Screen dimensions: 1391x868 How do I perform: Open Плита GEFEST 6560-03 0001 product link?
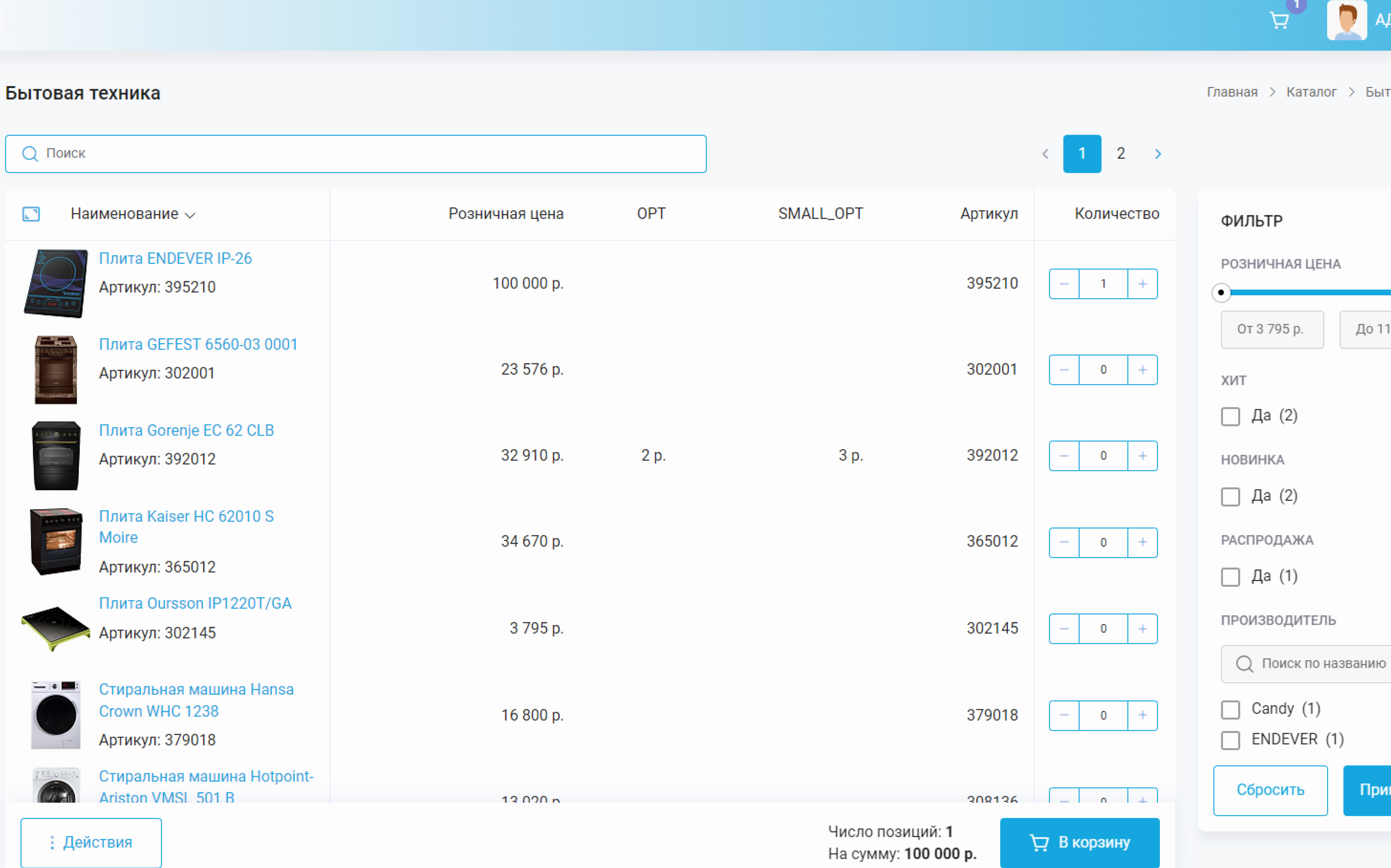[x=198, y=344]
